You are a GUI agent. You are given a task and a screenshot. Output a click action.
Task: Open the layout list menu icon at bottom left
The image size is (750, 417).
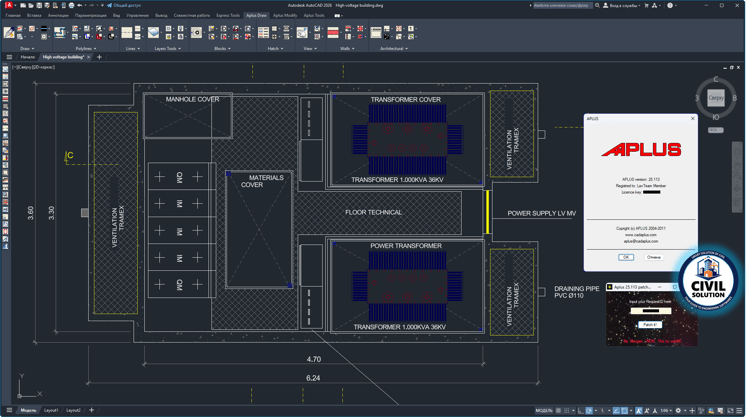[9, 410]
